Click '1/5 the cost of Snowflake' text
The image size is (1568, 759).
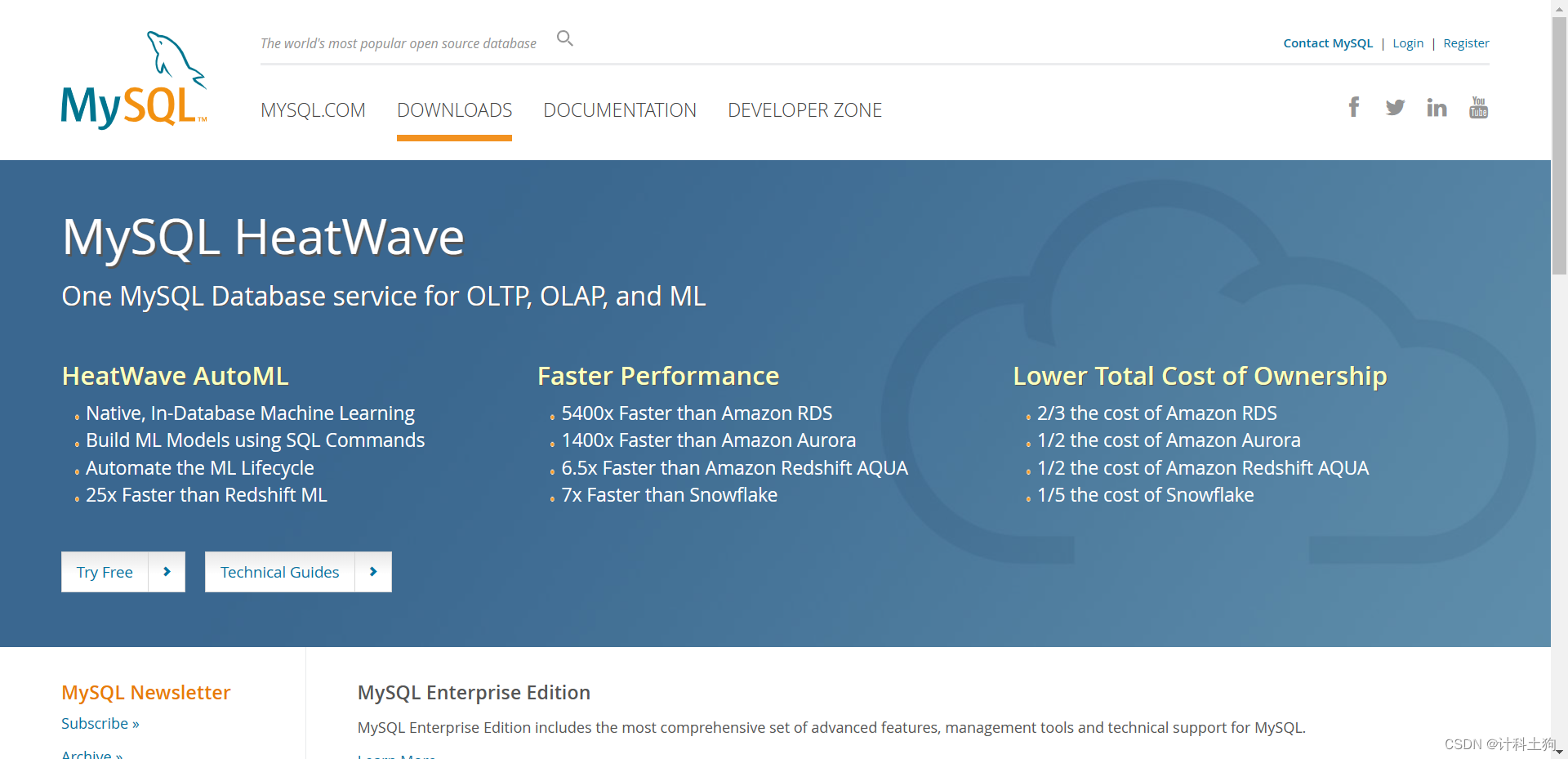[x=1145, y=495]
